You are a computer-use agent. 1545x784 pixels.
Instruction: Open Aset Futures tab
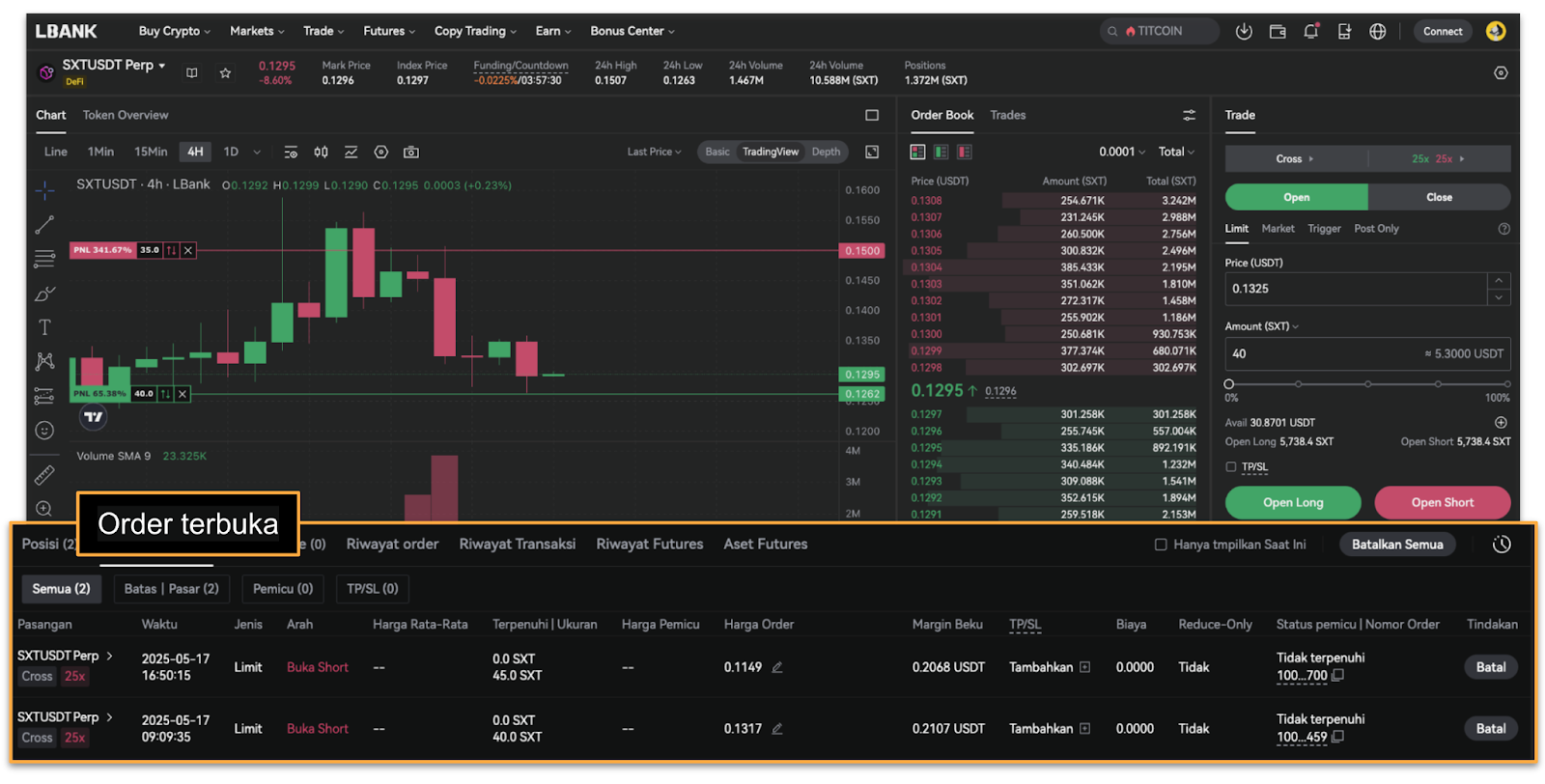point(766,545)
